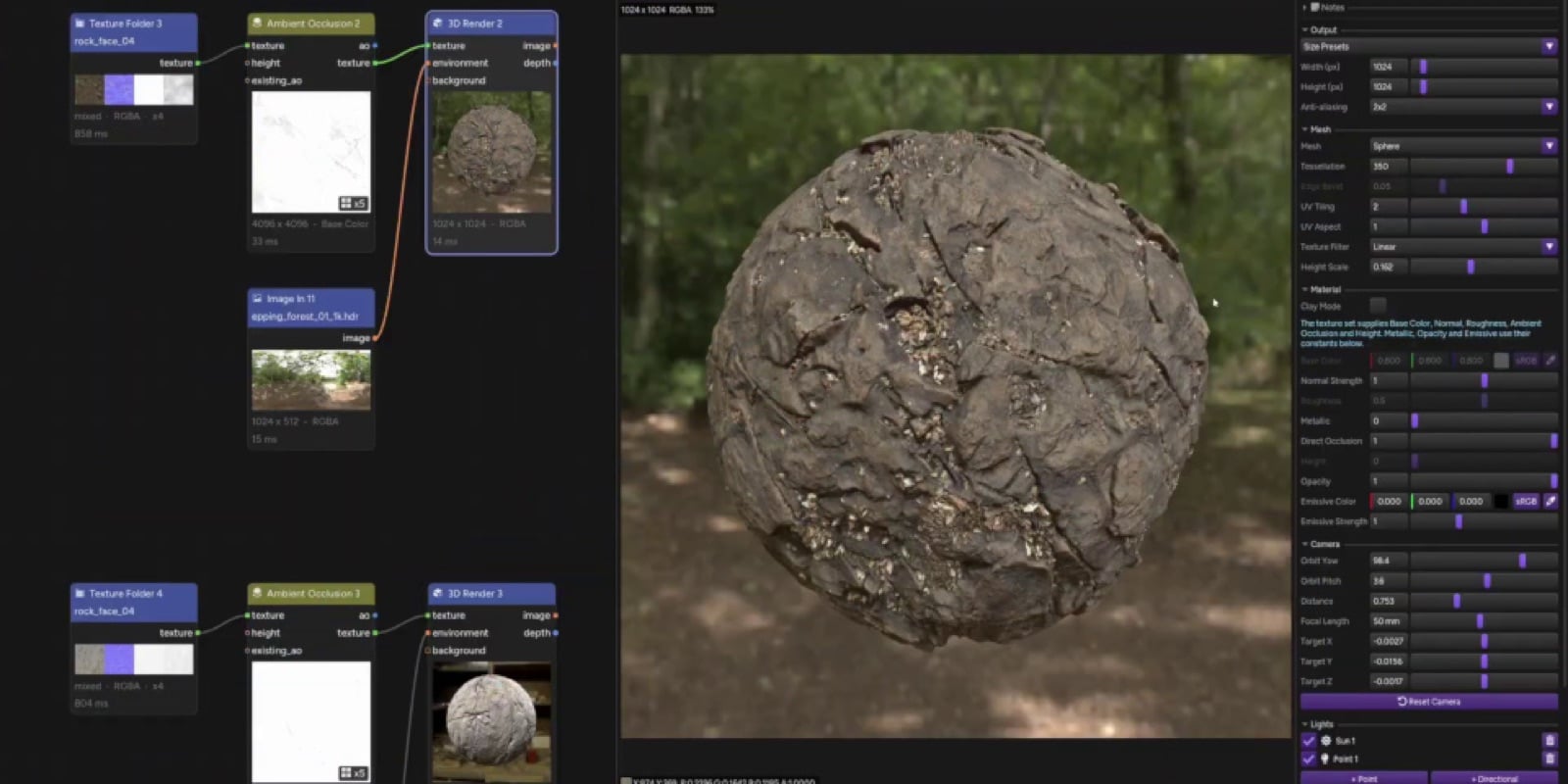This screenshot has height=784, width=1568.
Task: Add a Point light
Action: [x=1363, y=778]
